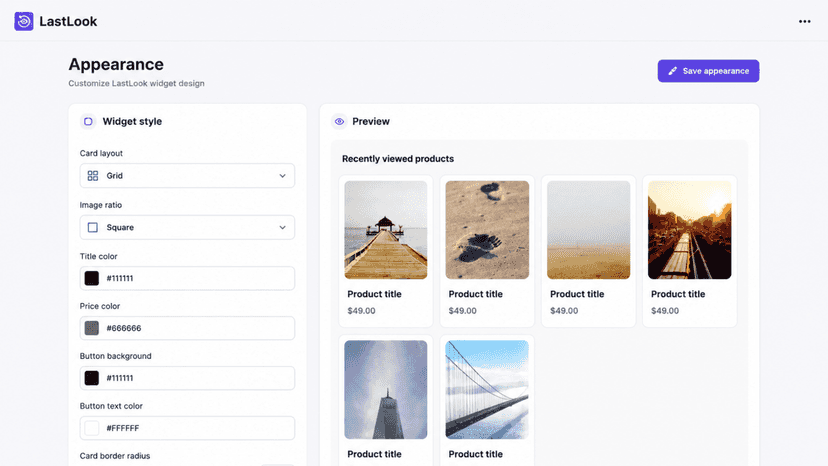
Task: Click the Preview panel heading text
Action: [371, 122]
